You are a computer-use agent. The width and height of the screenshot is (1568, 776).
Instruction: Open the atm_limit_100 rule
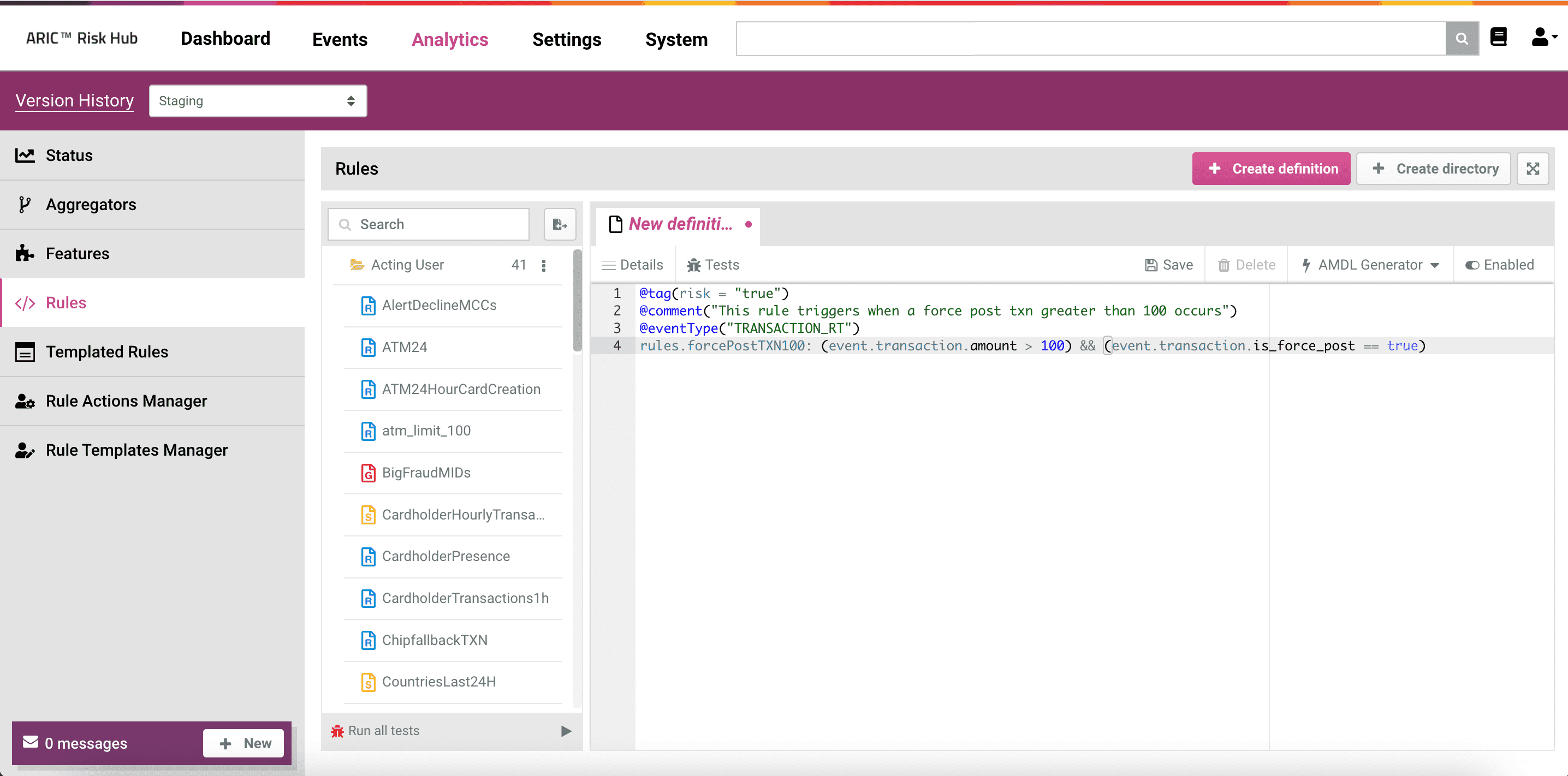[453, 431]
